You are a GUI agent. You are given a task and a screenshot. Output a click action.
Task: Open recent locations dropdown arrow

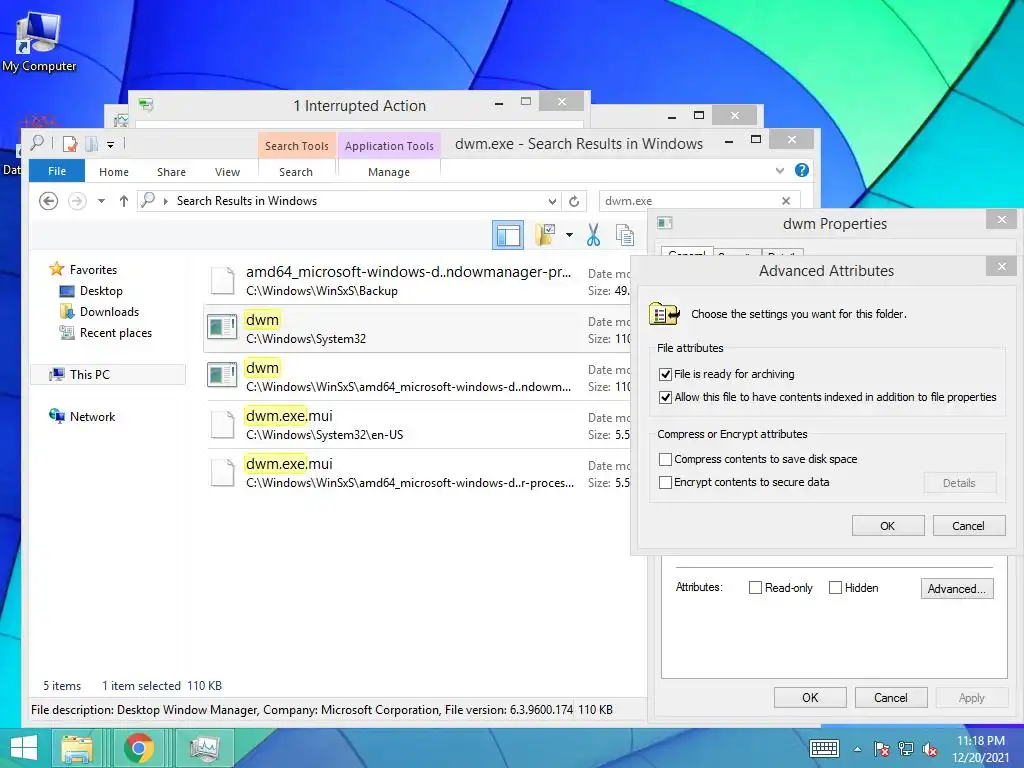[101, 200]
